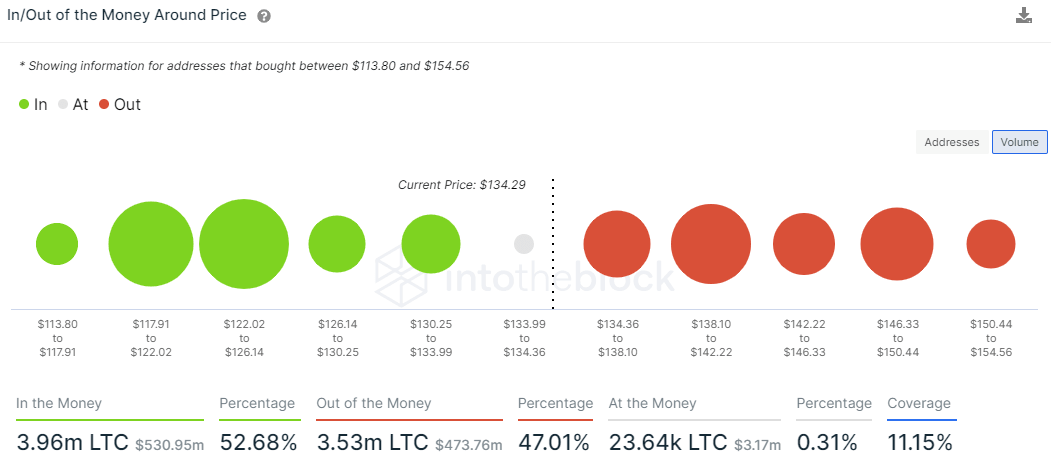The image size is (1051, 462).
Task: Click the help question mark icon
Action: coord(263,17)
